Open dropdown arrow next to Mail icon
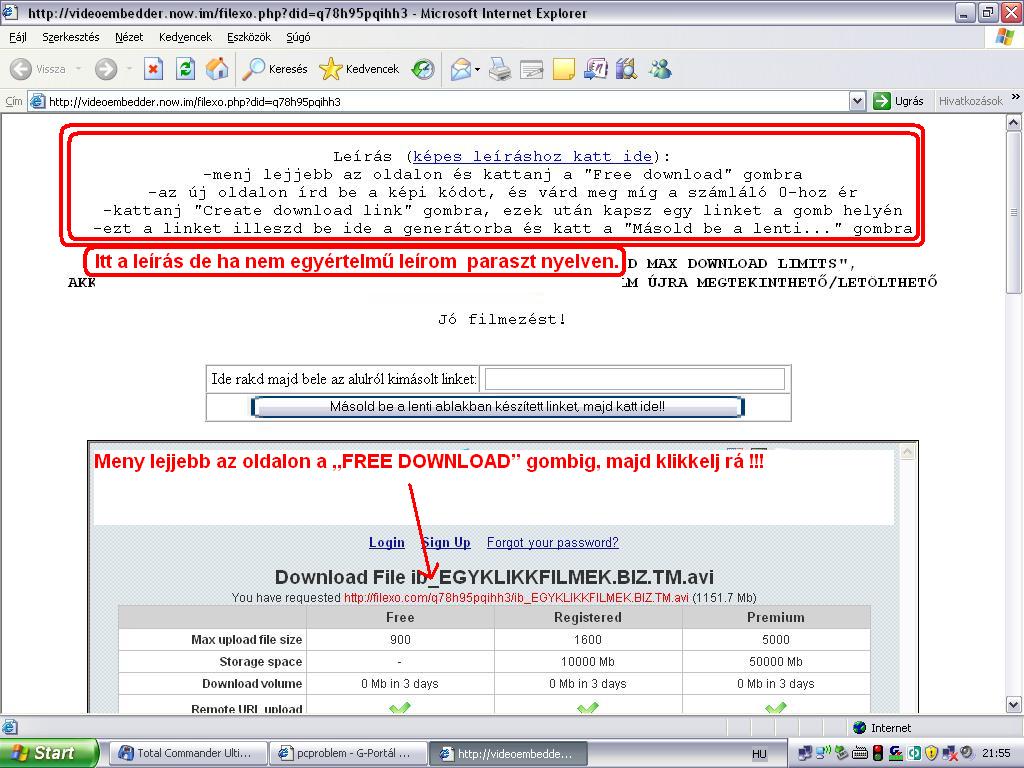 click(x=477, y=69)
